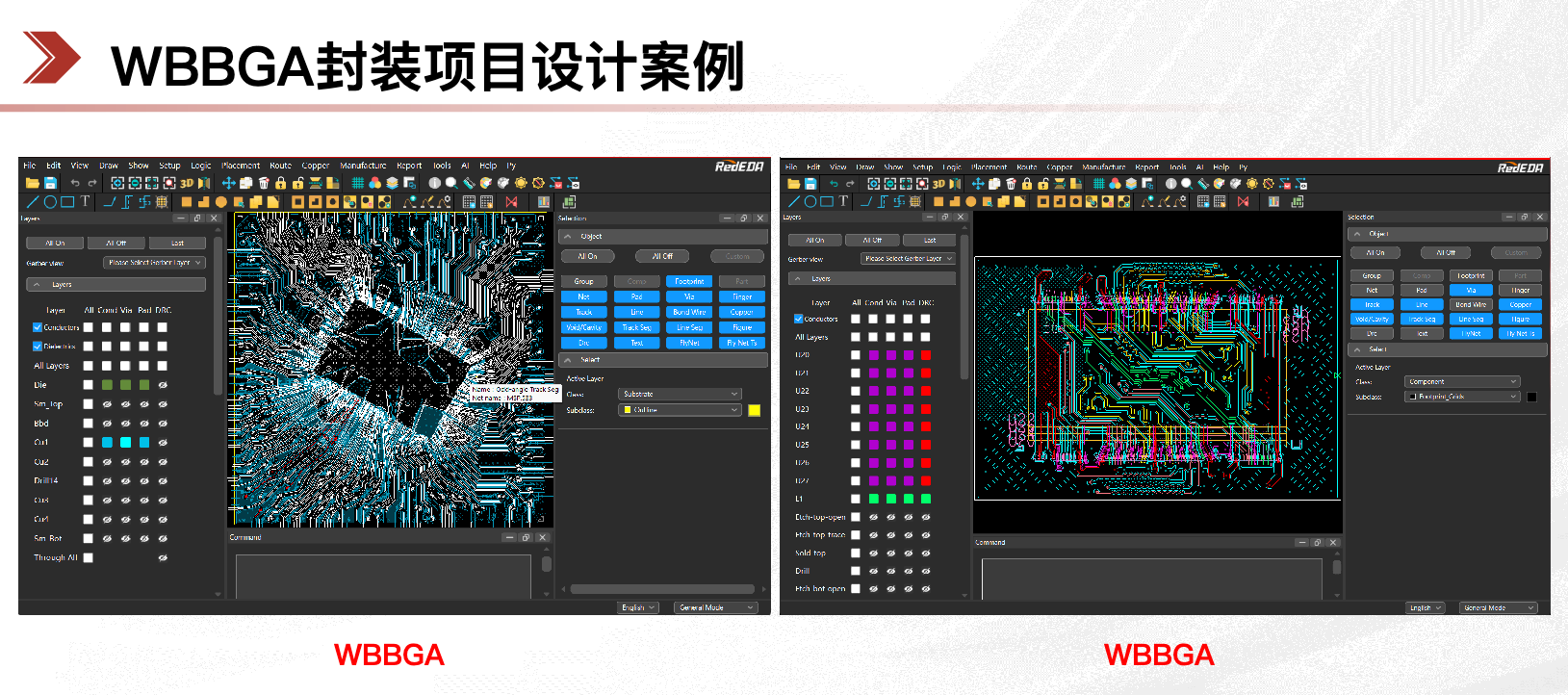1568x695 pixels.
Task: Click the save disk icon in the right window
Action: pyautogui.click(x=810, y=184)
